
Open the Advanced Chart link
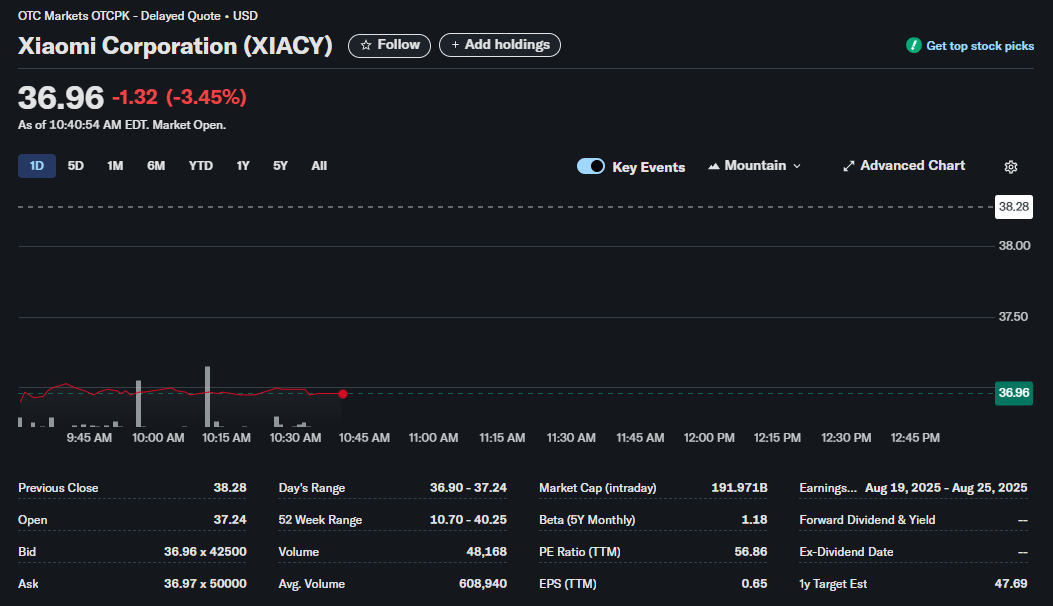click(904, 166)
